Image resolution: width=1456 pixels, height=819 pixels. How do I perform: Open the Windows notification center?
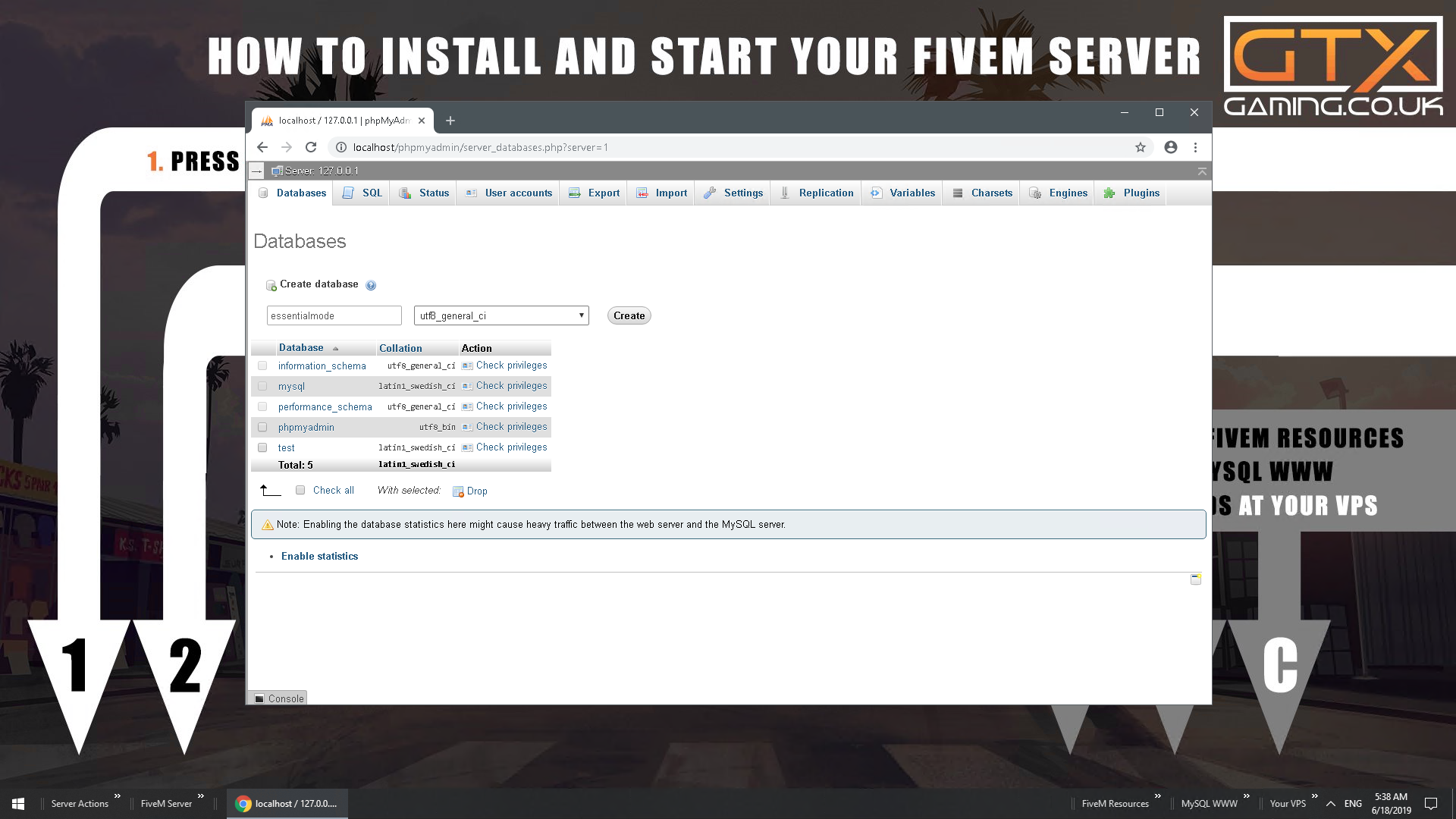click(1431, 804)
